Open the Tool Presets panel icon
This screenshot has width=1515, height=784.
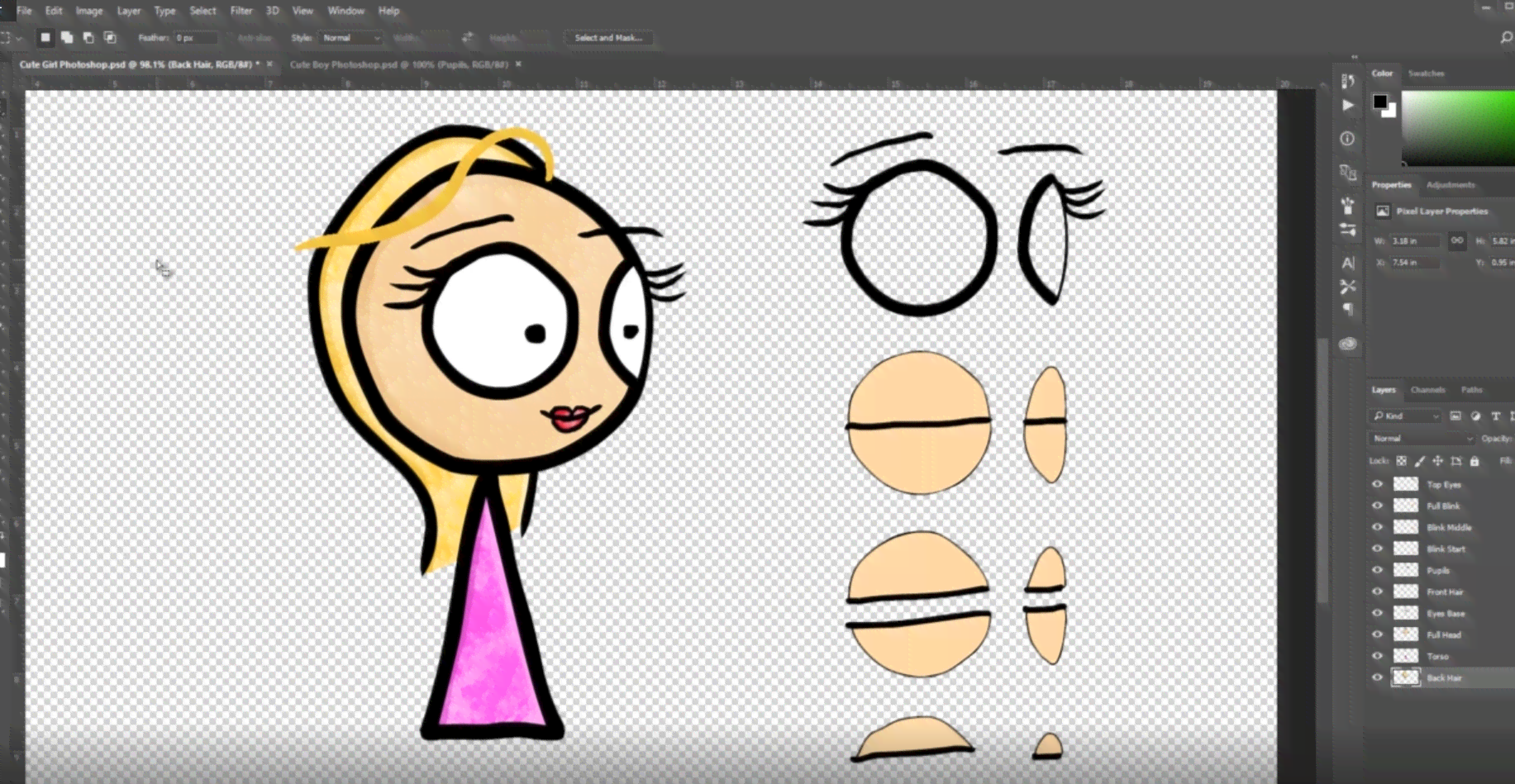point(1348,287)
